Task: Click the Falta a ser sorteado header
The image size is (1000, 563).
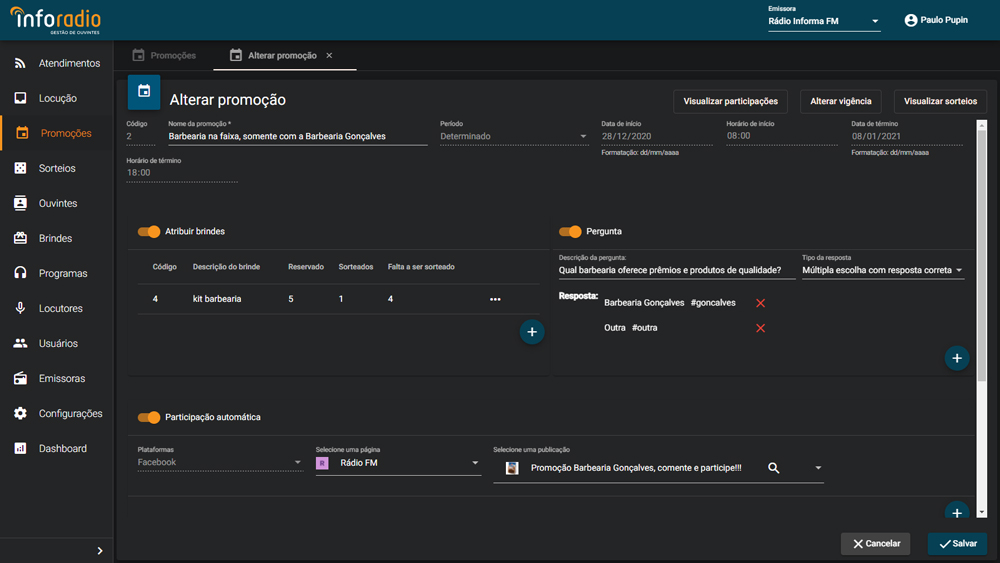Action: 421,267
